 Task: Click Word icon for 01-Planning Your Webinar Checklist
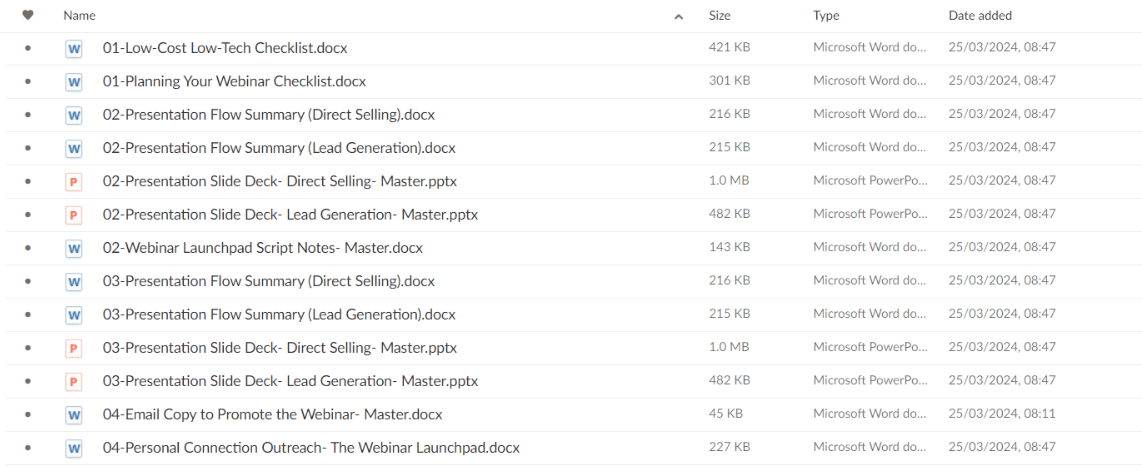pyautogui.click(x=73, y=82)
